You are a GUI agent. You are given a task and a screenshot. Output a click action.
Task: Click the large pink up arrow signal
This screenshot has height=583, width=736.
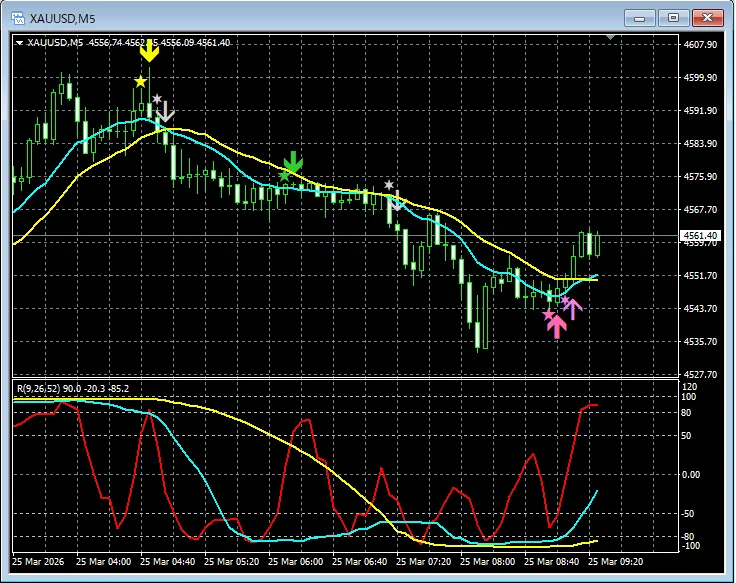[557, 326]
